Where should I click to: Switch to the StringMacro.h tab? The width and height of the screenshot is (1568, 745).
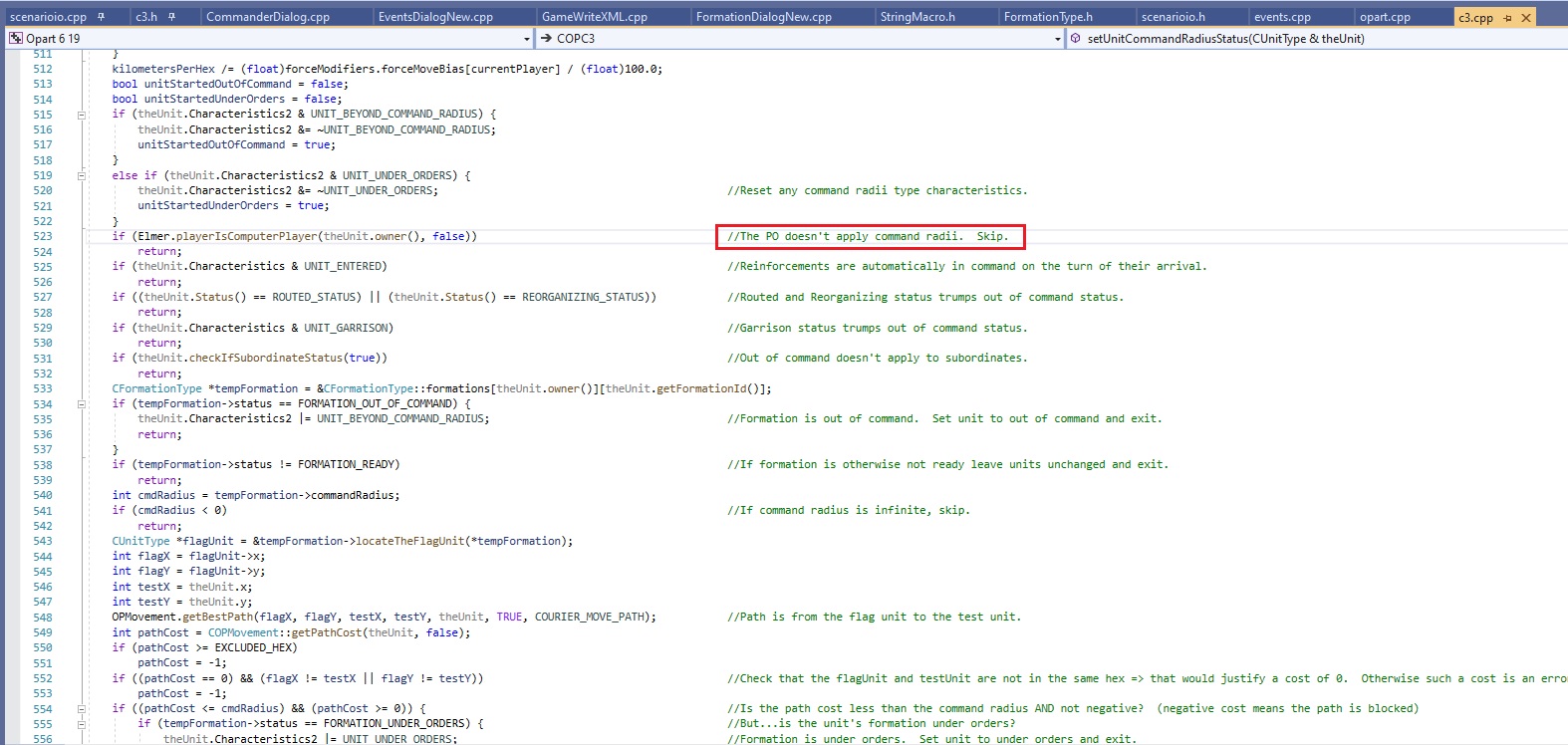[917, 17]
